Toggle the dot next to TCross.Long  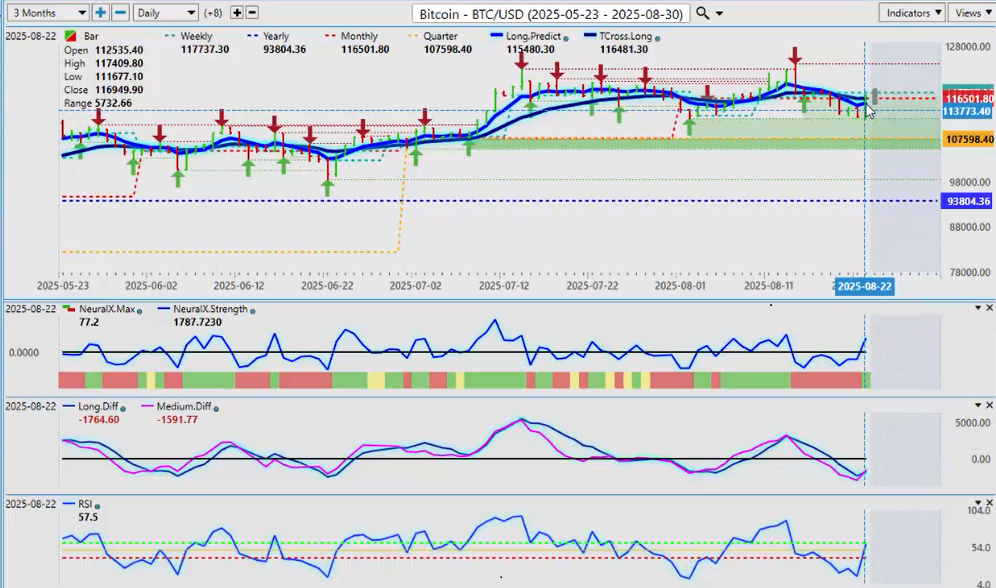pos(656,36)
